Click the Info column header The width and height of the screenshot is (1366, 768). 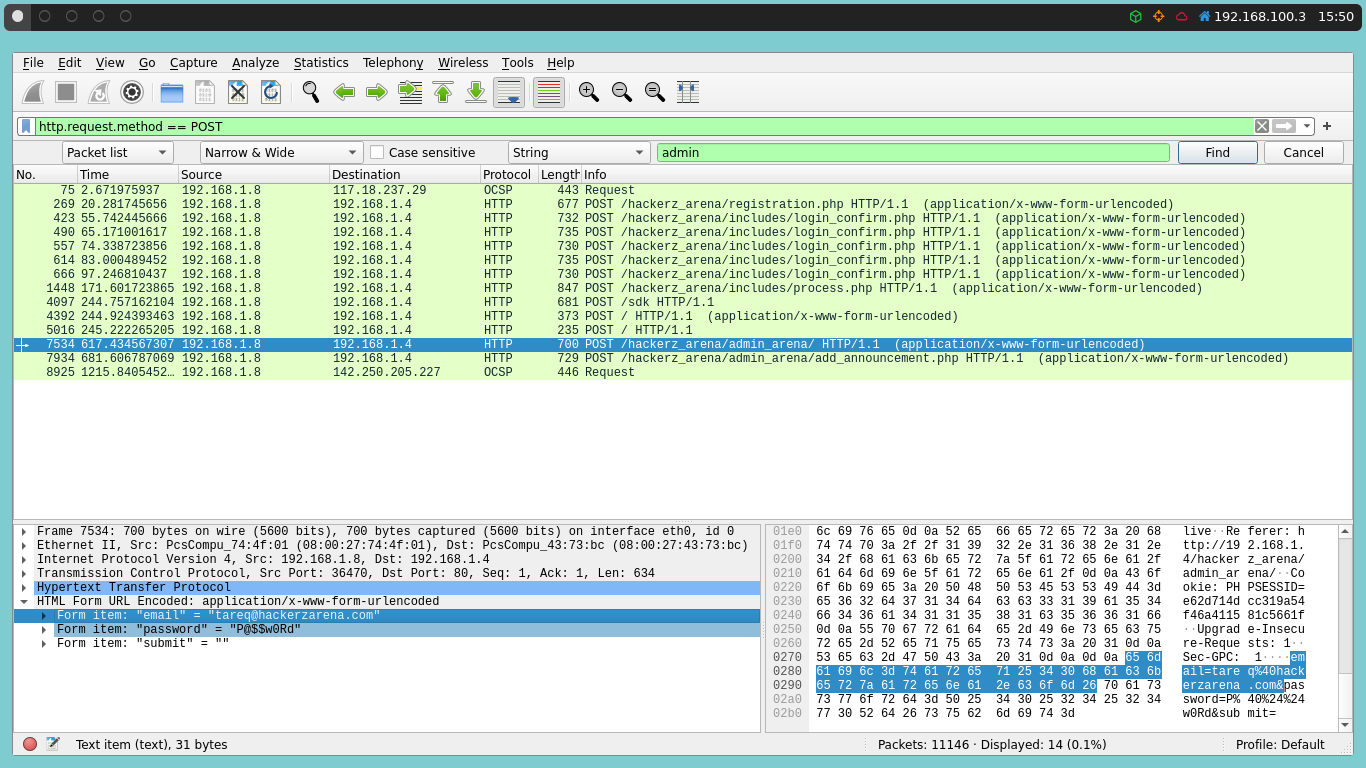pos(966,174)
